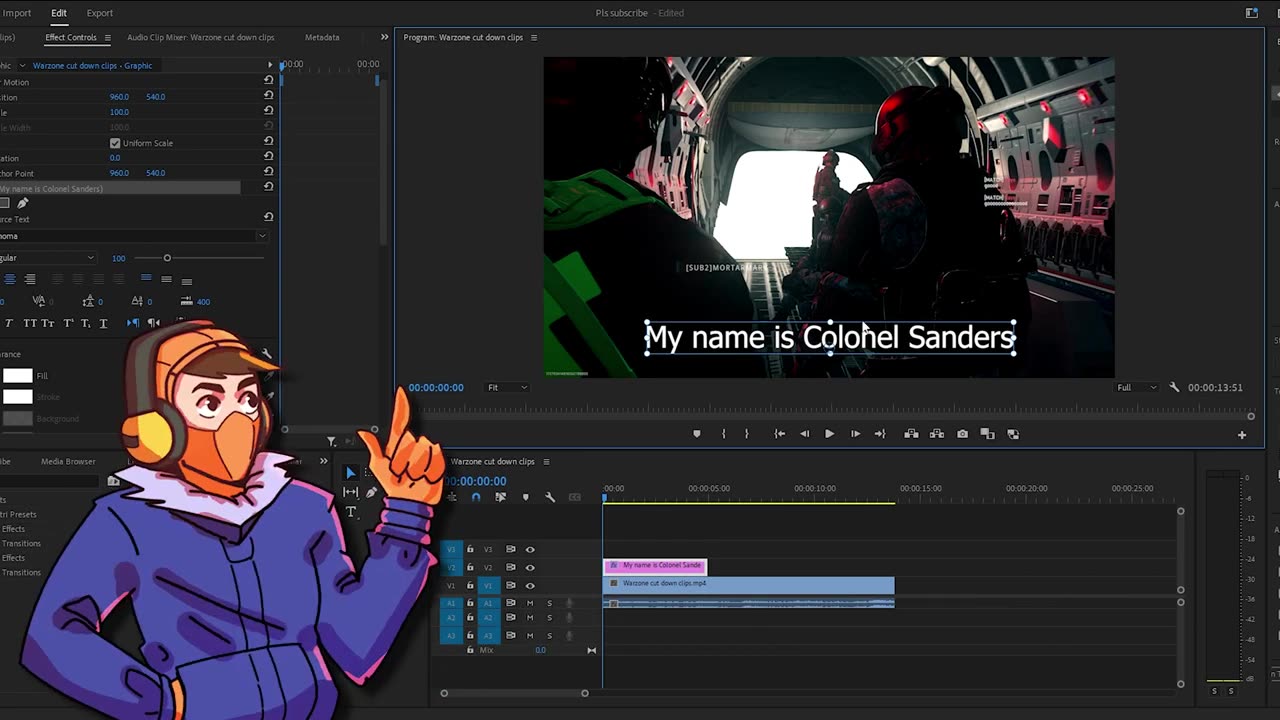
Task: Toggle Uniform Scale checkbox
Action: (x=115, y=143)
